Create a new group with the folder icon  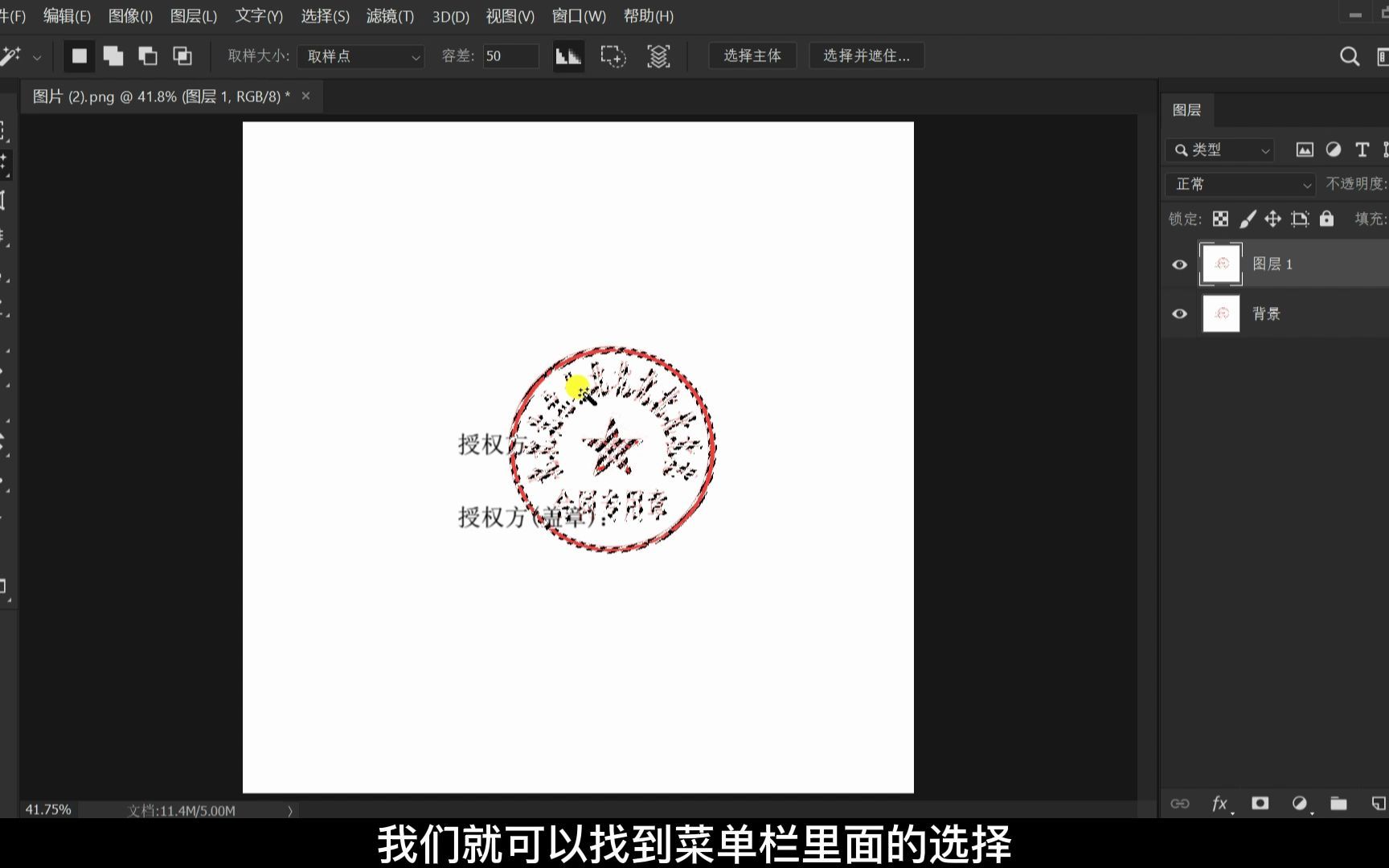(x=1338, y=804)
